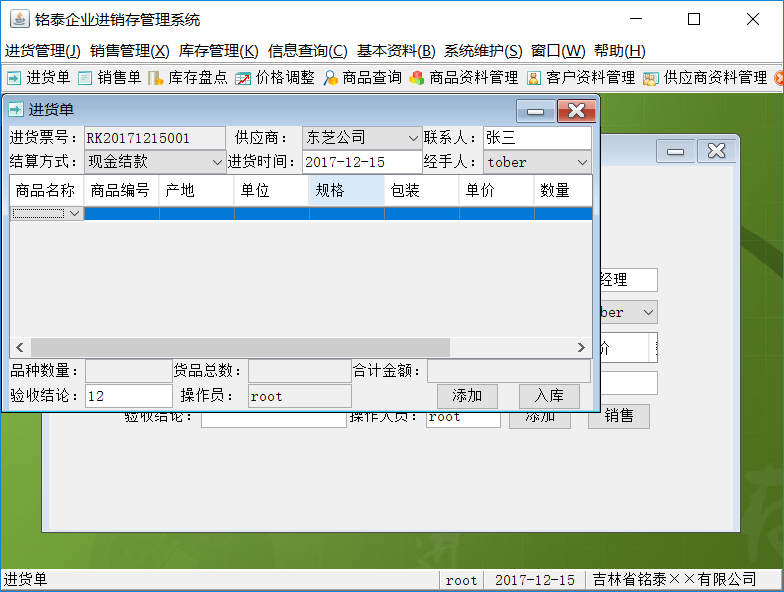
Task: Open the 库存管理(K) menu
Action: tap(218, 50)
